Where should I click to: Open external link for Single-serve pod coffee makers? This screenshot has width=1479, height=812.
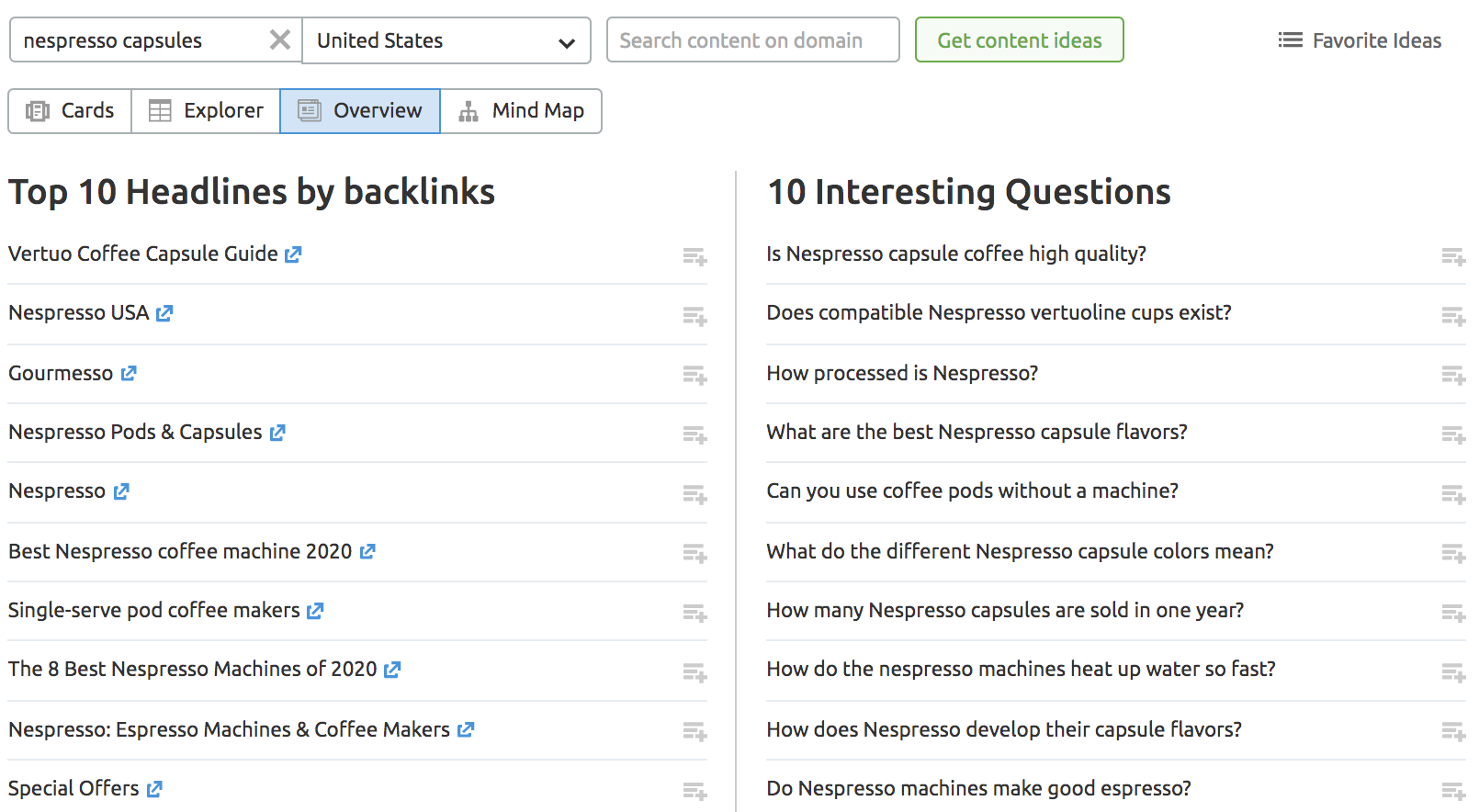[x=315, y=611]
